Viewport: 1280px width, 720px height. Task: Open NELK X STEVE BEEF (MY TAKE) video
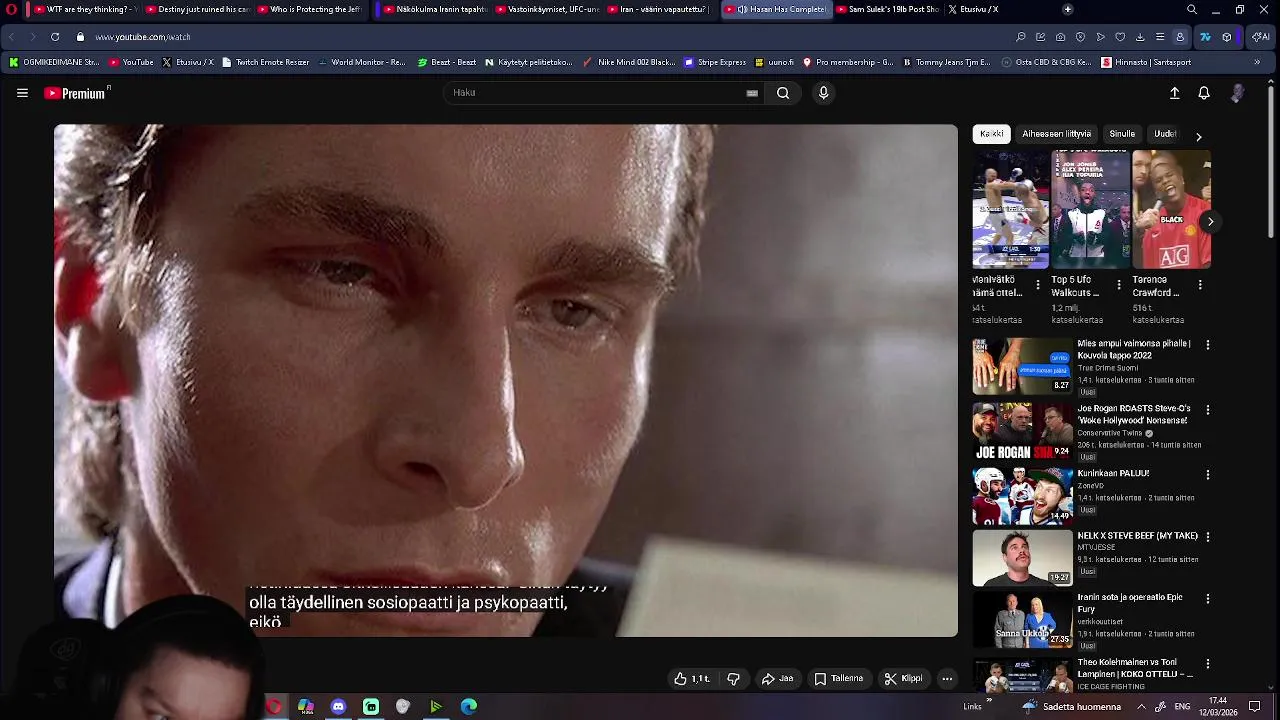[1022, 558]
